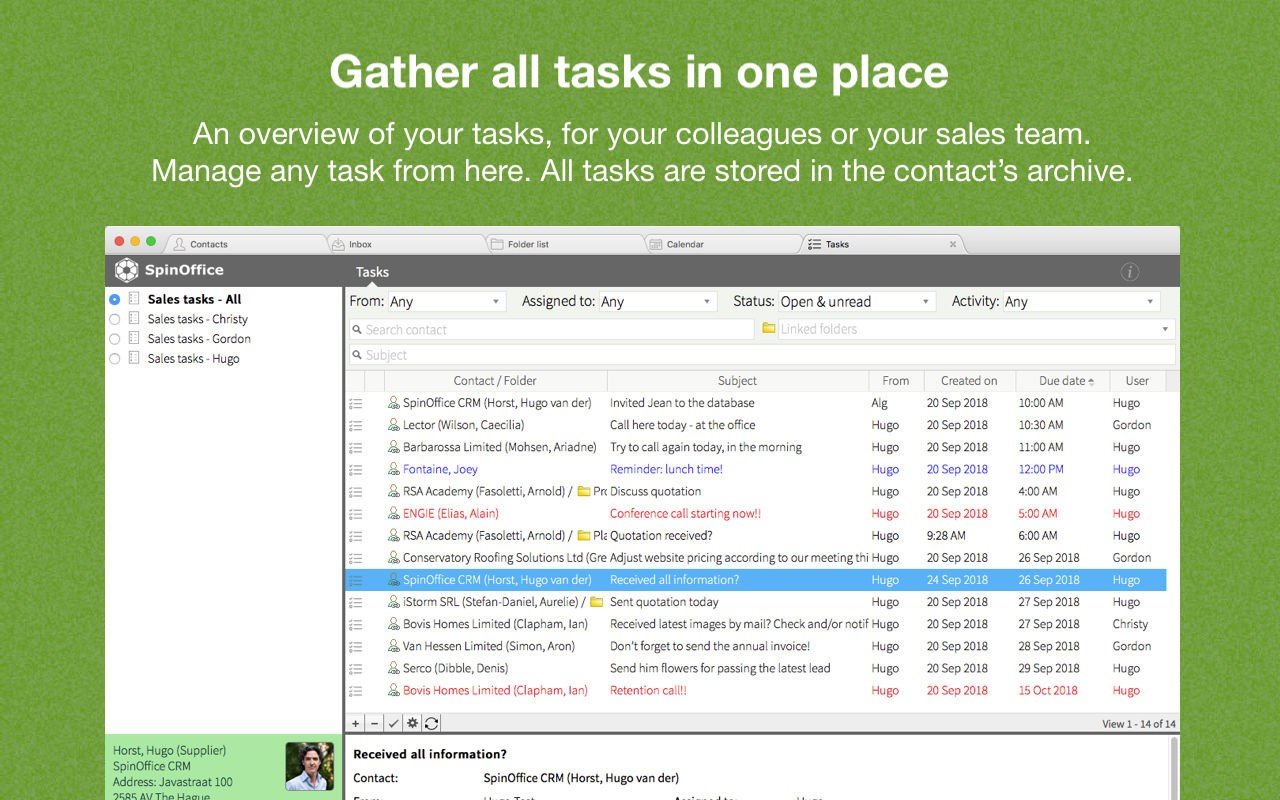
Task: Close the Tasks tab
Action: click(x=953, y=244)
